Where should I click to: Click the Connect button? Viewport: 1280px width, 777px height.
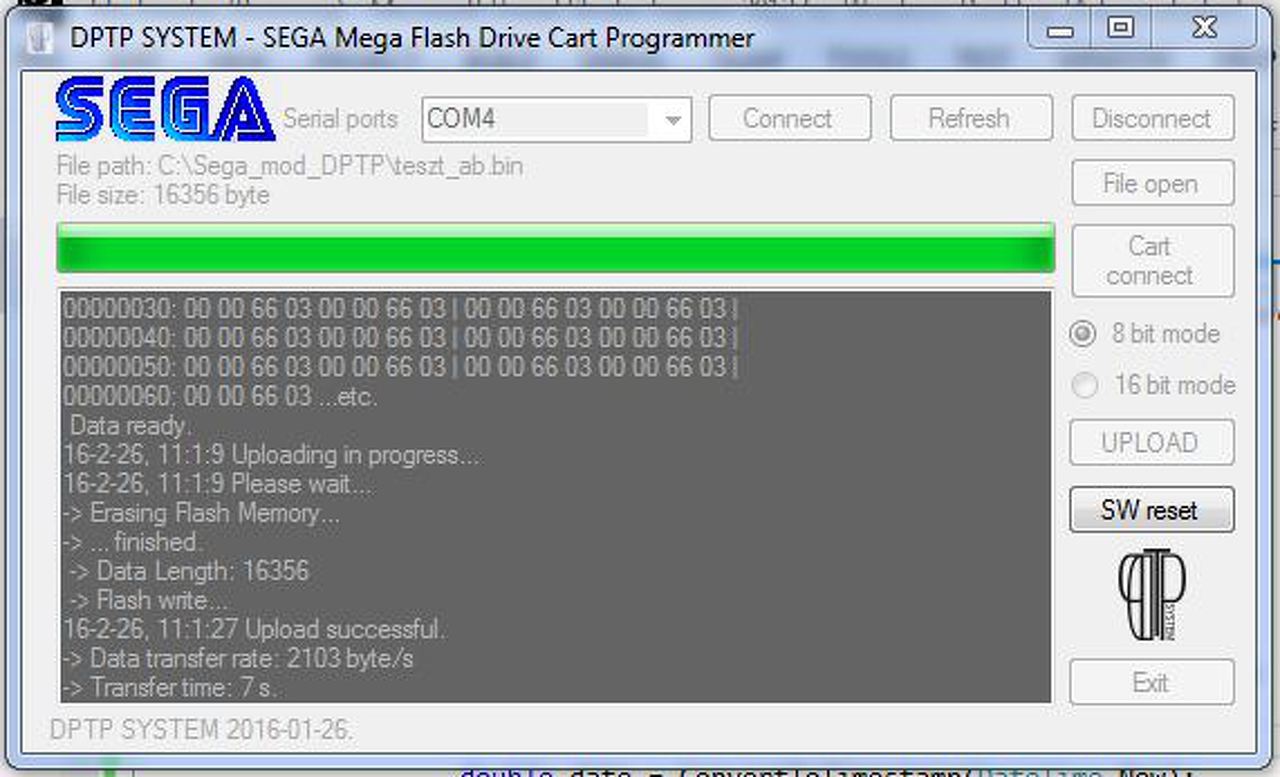pyautogui.click(x=789, y=119)
